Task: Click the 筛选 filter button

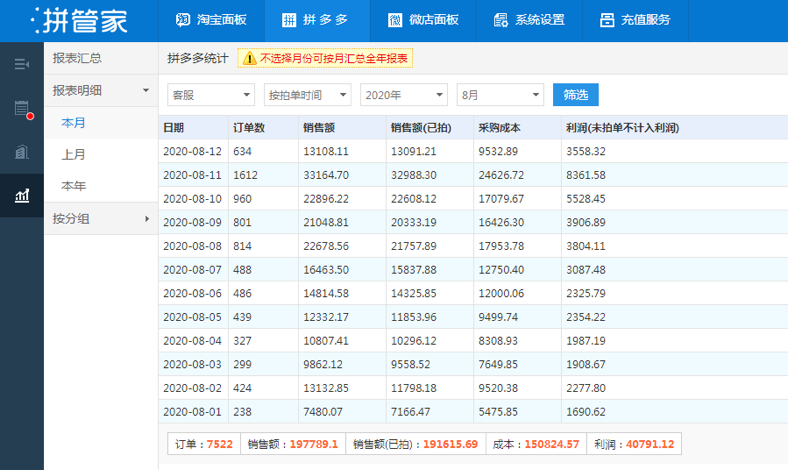Action: 576,95
